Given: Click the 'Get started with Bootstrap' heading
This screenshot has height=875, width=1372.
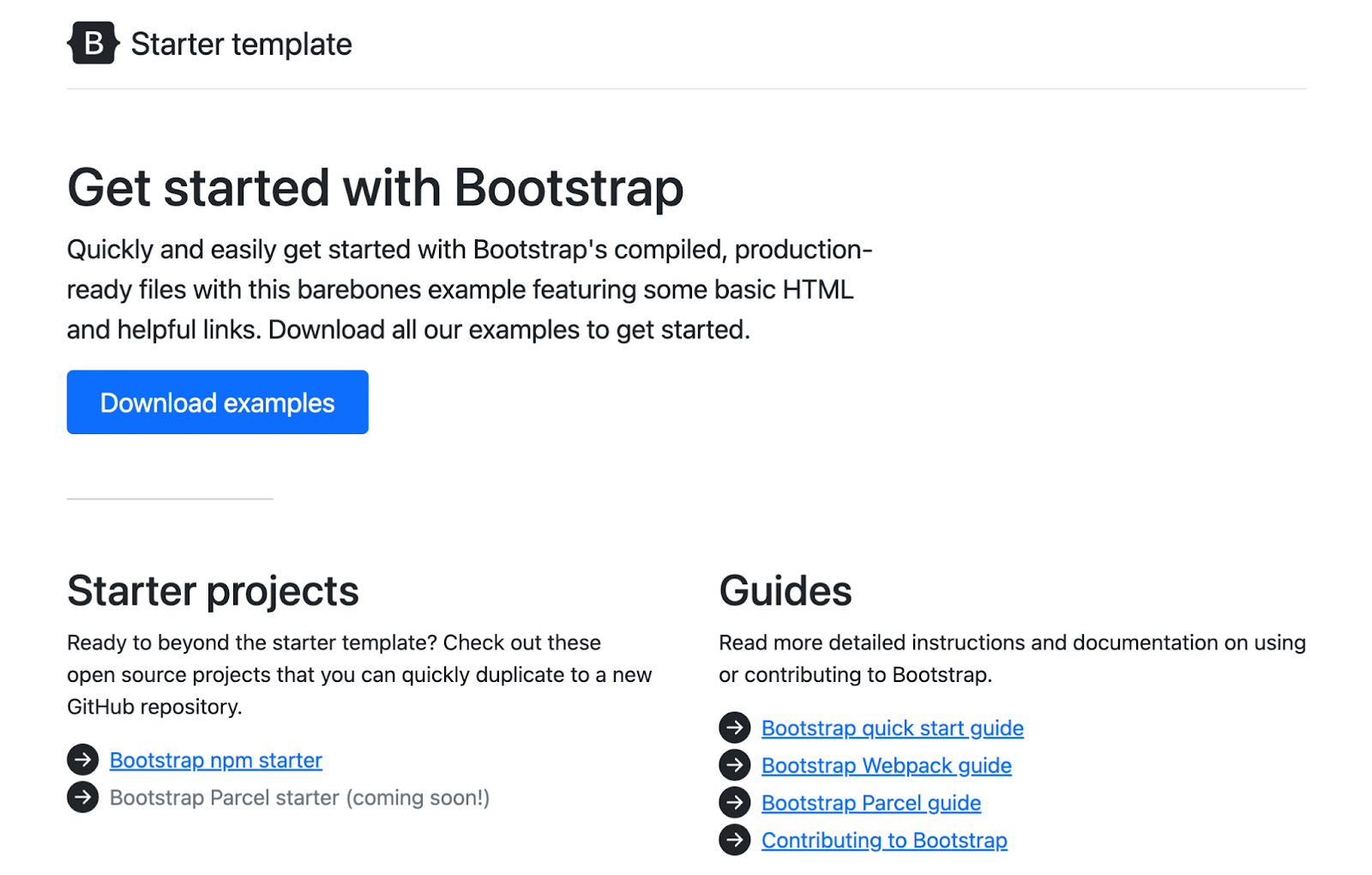Looking at the screenshot, I should point(376,188).
